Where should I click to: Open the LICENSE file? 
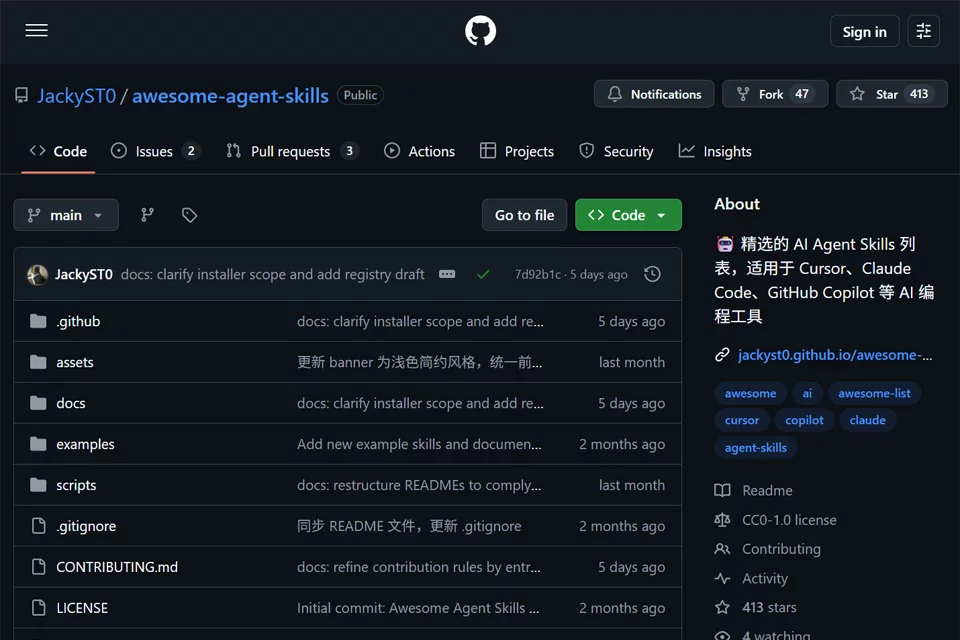coord(82,608)
